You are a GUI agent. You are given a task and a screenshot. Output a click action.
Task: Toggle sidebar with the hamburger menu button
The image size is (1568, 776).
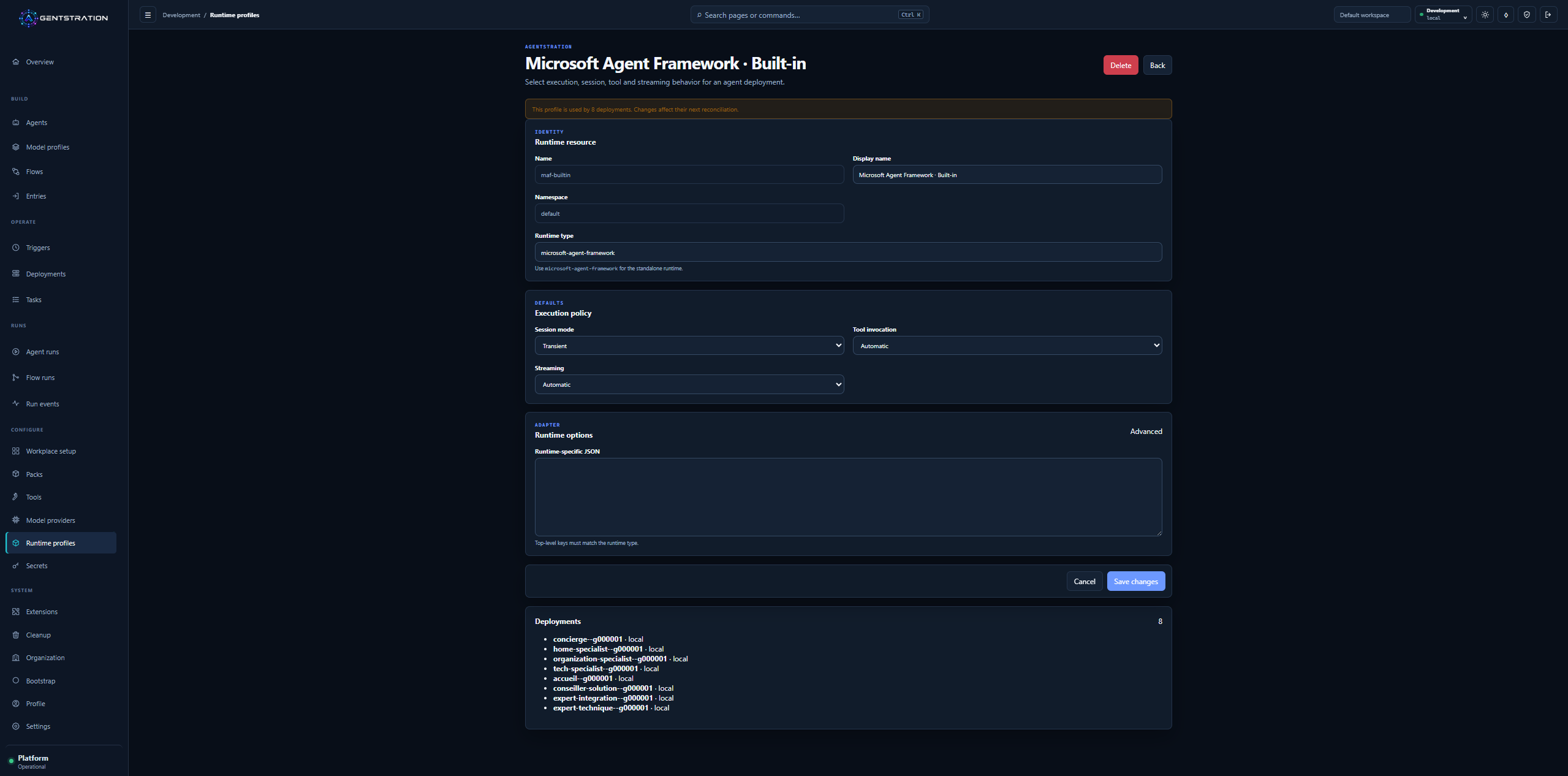(148, 15)
